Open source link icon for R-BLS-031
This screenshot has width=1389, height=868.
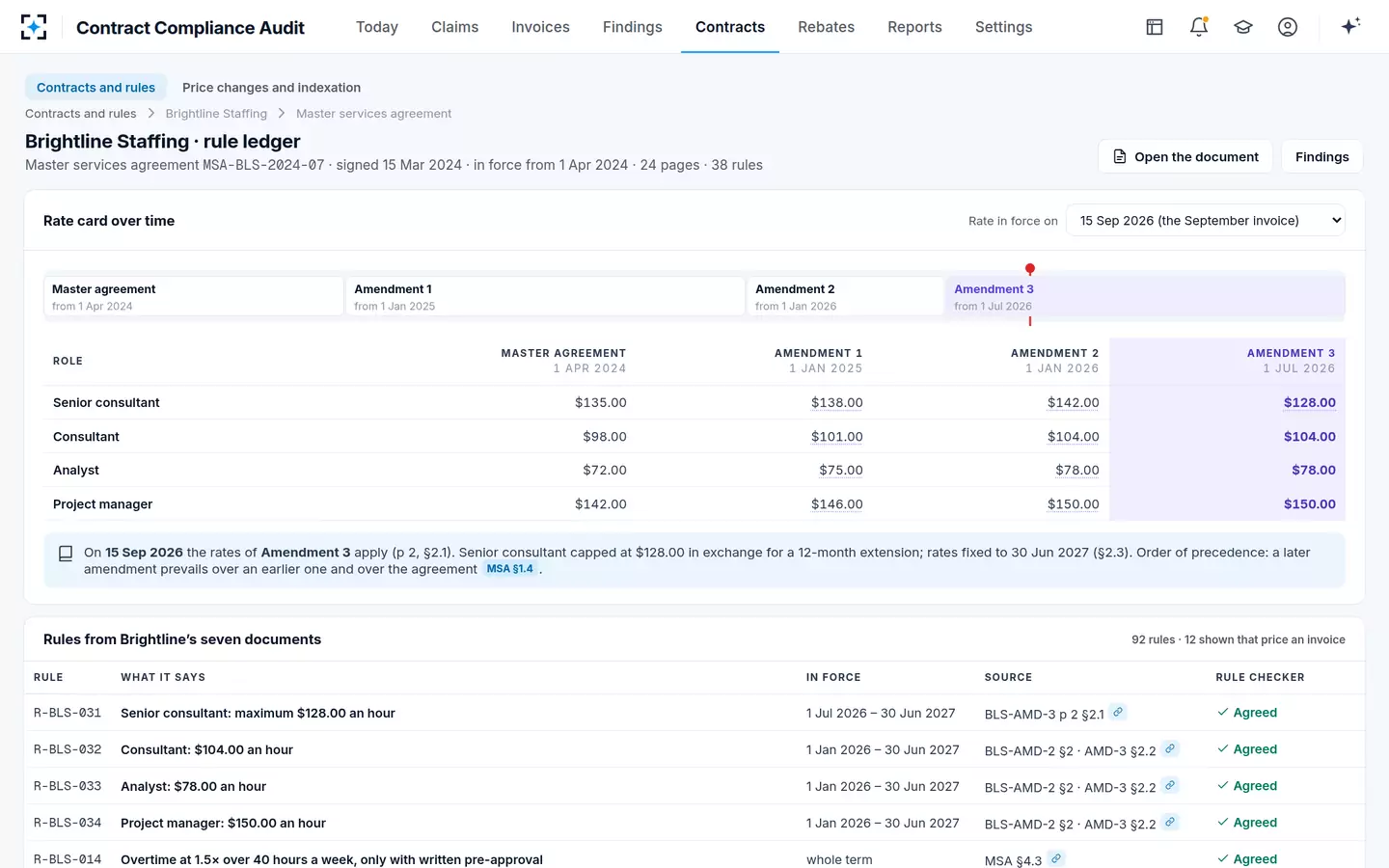(x=1118, y=712)
